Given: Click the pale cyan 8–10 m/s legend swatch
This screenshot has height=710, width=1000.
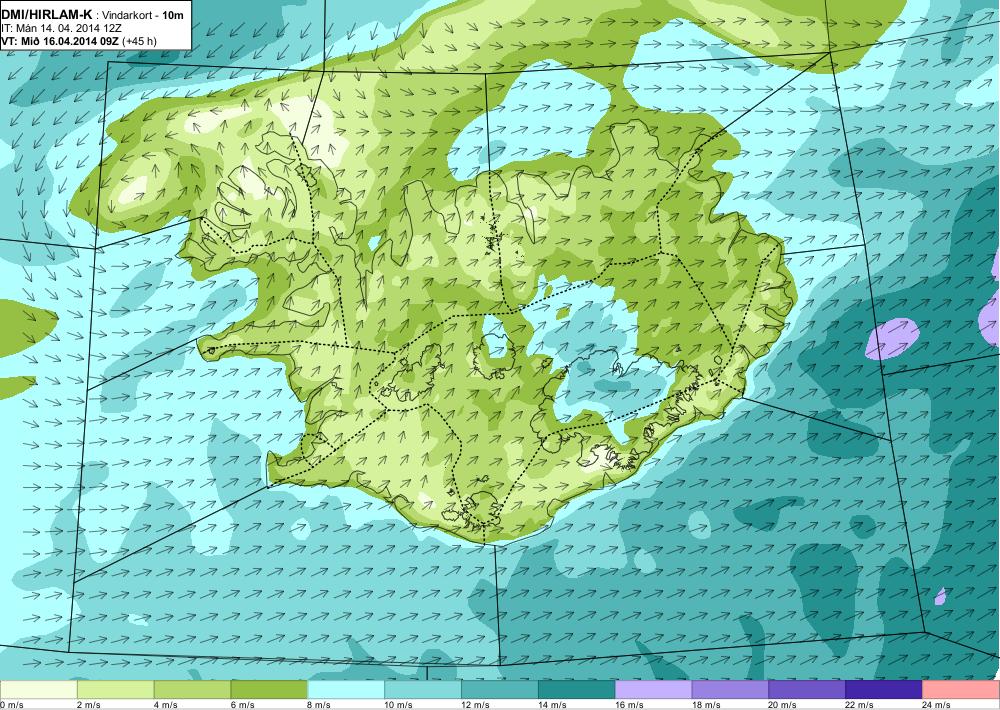Looking at the screenshot, I should point(346,690).
